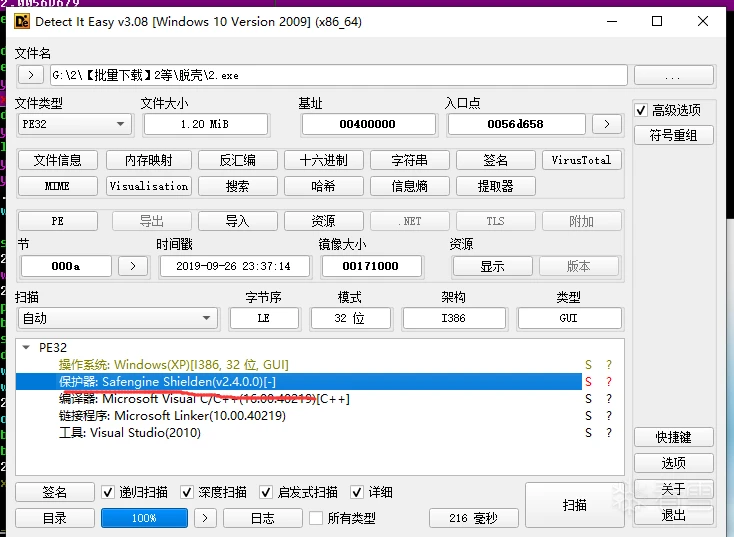Open the 文件类型 PE32 dropdown

click(74, 124)
